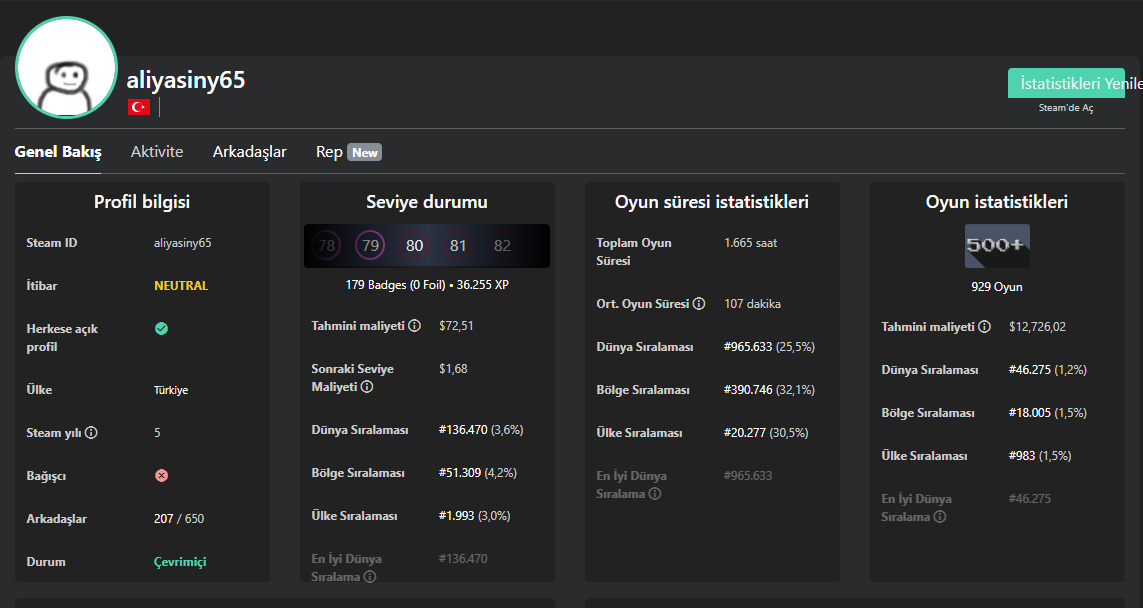
Task: Click the aliyasiny65 profile avatar
Action: click(x=66, y=68)
